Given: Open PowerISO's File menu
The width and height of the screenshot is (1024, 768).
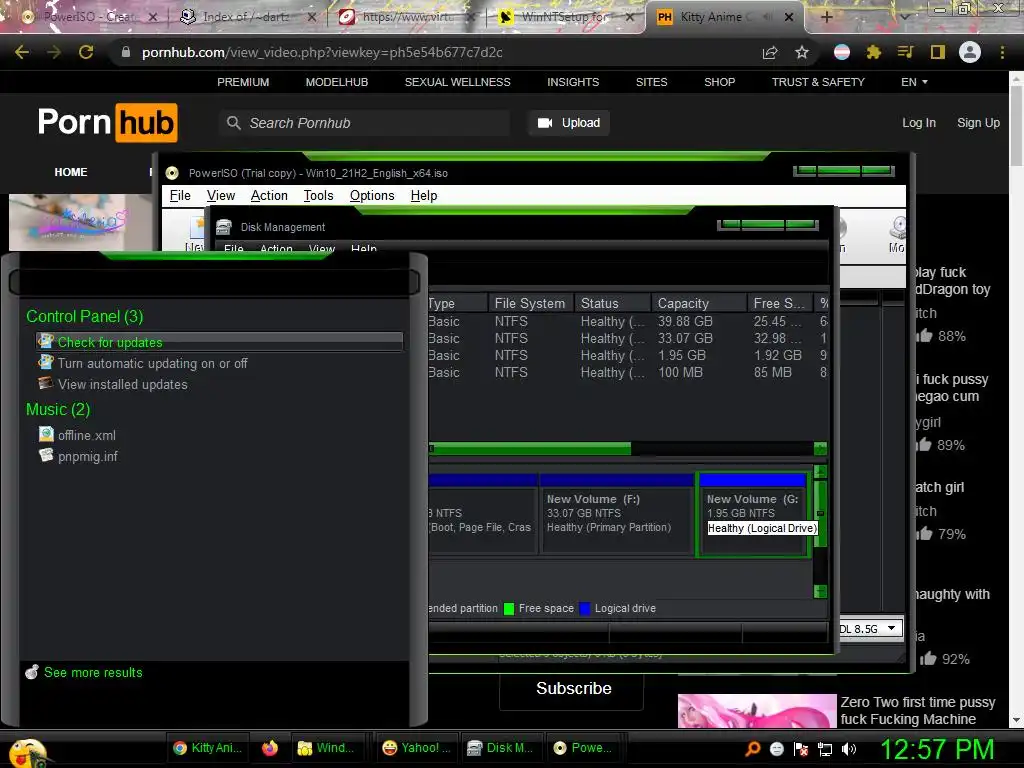Looking at the screenshot, I should pos(180,196).
